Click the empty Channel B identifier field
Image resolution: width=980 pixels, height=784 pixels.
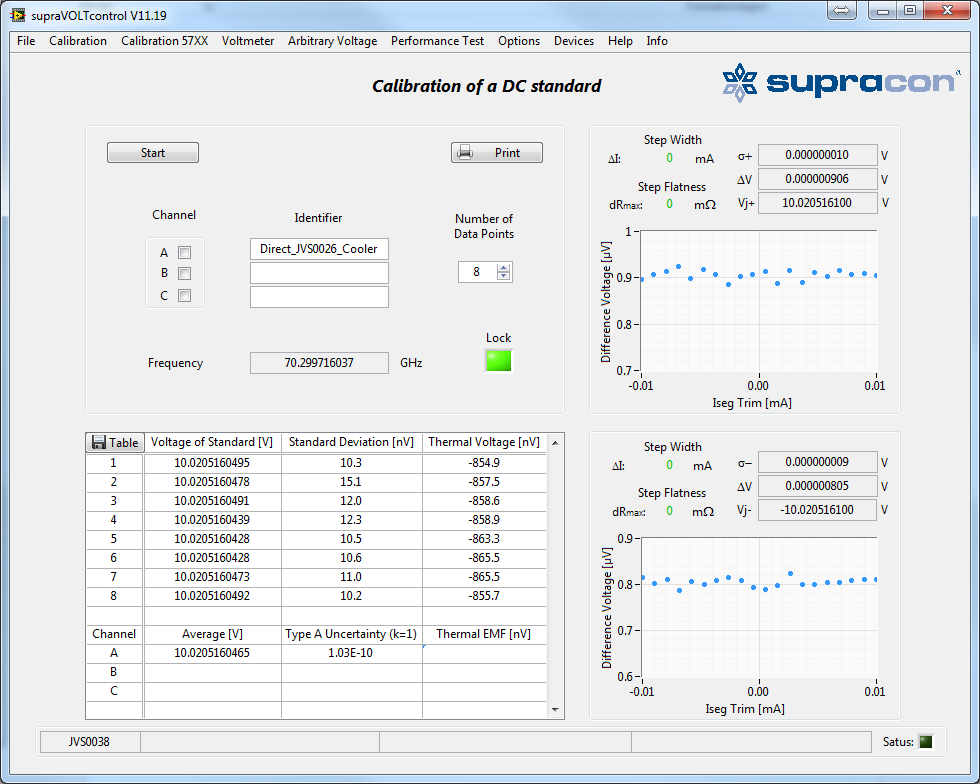click(x=318, y=273)
